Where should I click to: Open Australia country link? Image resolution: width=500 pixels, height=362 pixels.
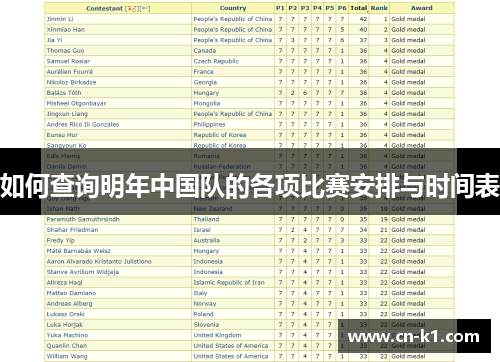point(207,240)
